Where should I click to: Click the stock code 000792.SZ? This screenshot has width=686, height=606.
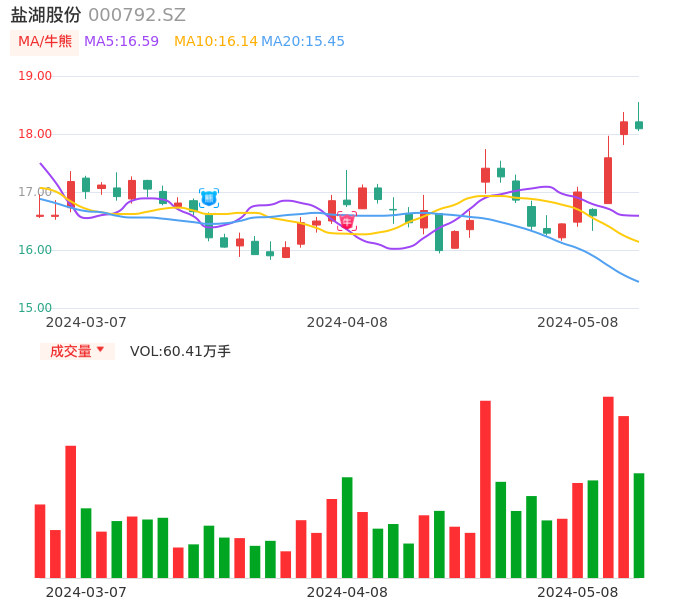coord(137,15)
